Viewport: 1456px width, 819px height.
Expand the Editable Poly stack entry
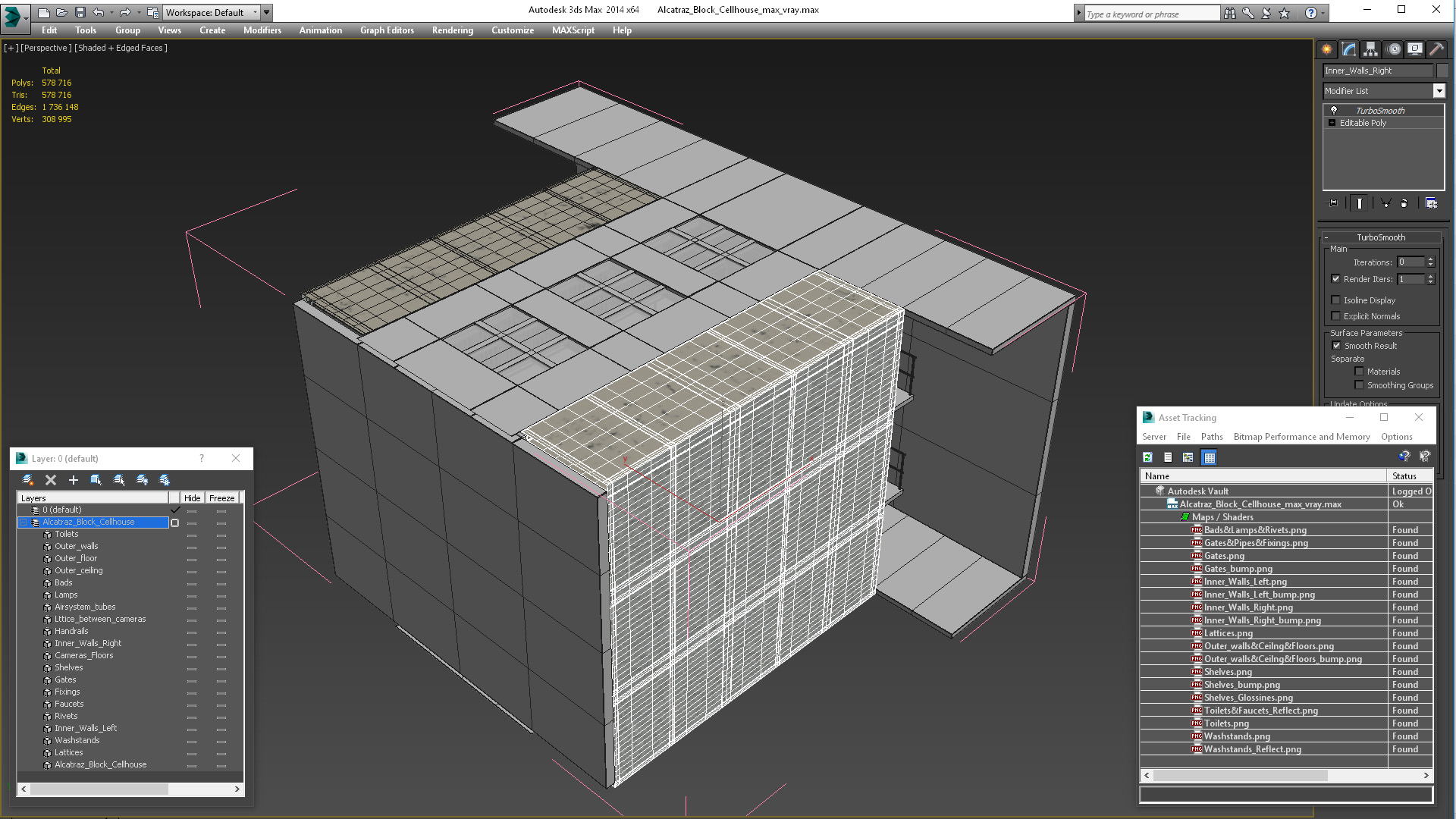[x=1332, y=123]
